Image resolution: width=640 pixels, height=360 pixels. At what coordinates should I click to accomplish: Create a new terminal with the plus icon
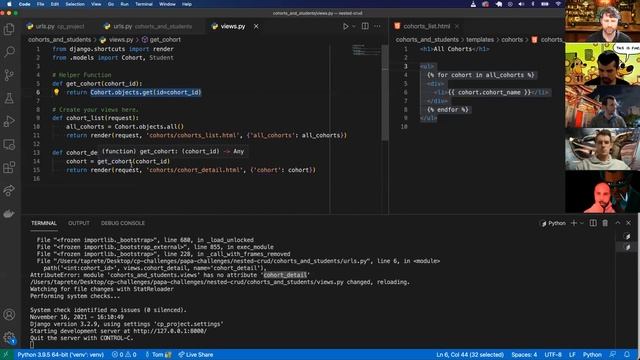574,223
